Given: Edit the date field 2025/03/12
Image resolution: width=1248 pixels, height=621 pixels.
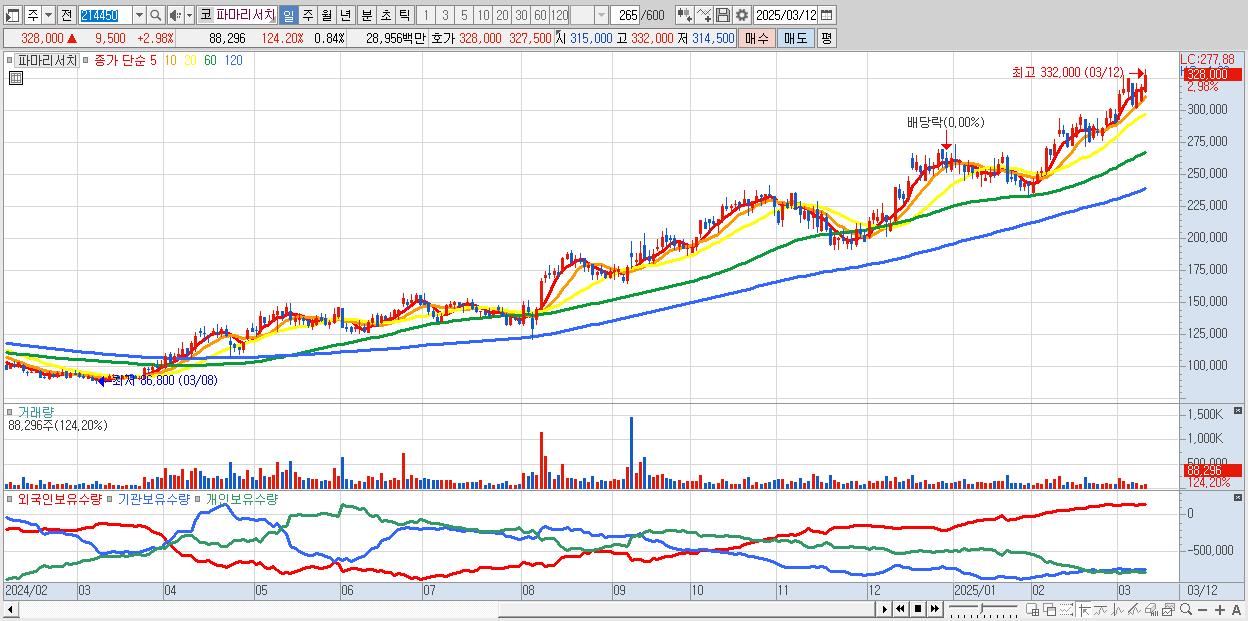Looking at the screenshot, I should pyautogui.click(x=787, y=15).
